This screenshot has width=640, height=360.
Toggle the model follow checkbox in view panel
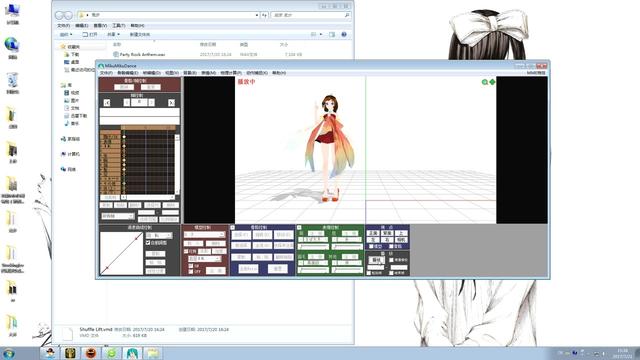pos(371,246)
